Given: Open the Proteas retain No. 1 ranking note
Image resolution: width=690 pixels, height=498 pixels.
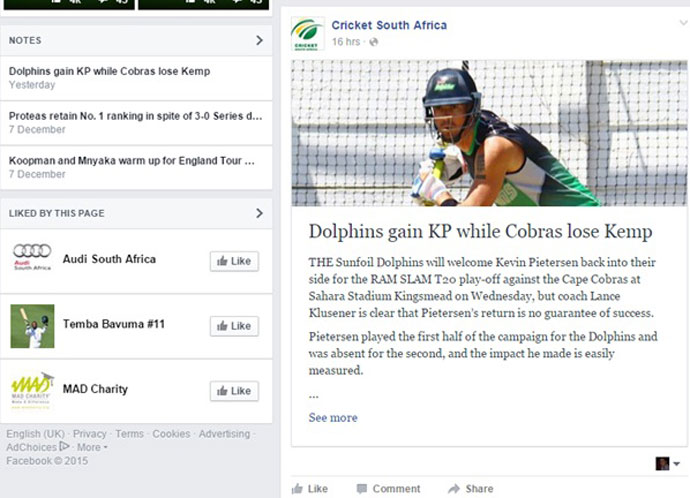Looking at the screenshot, I should point(136,123).
